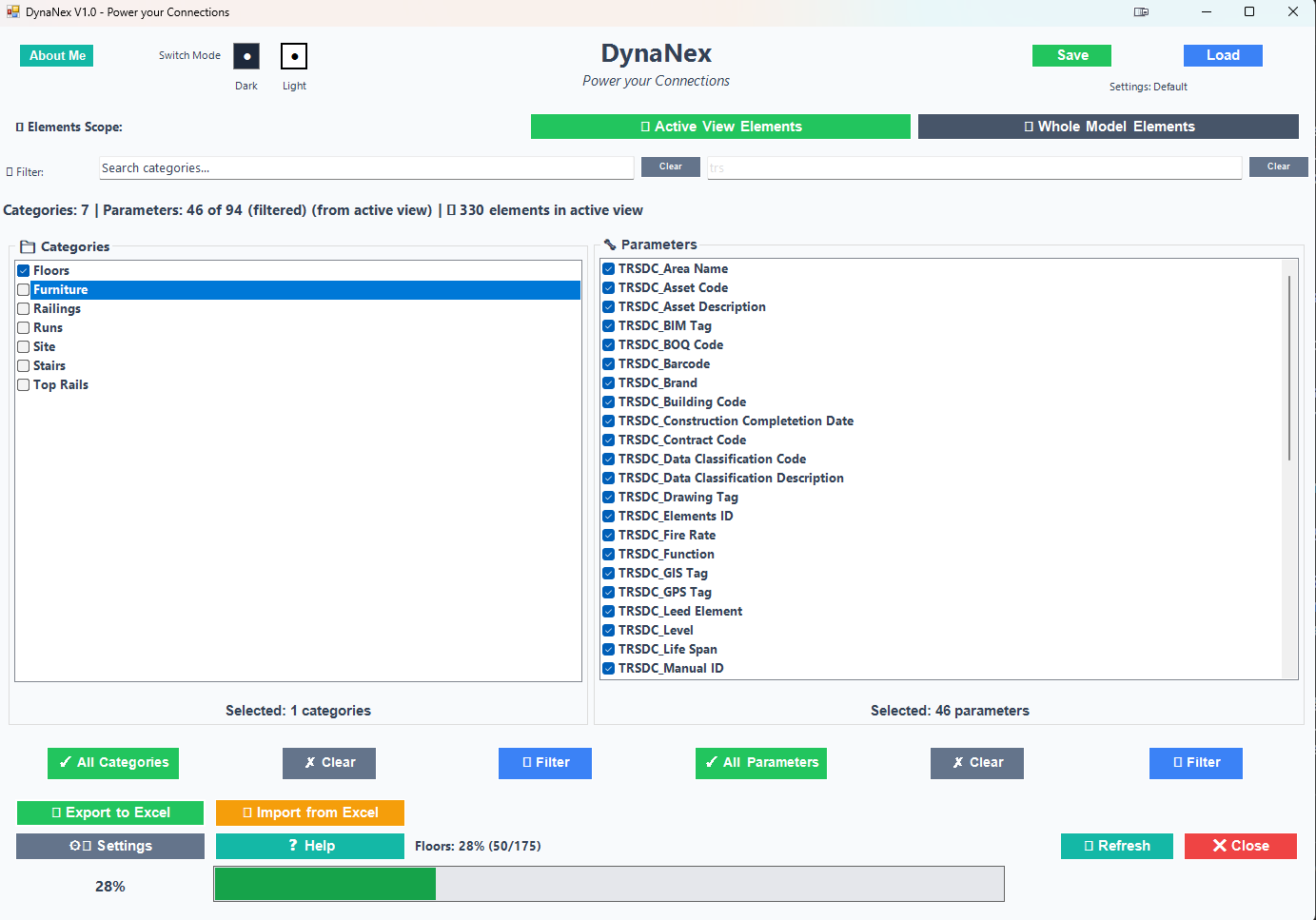
Task: Click the Search categories input field
Action: click(x=366, y=166)
